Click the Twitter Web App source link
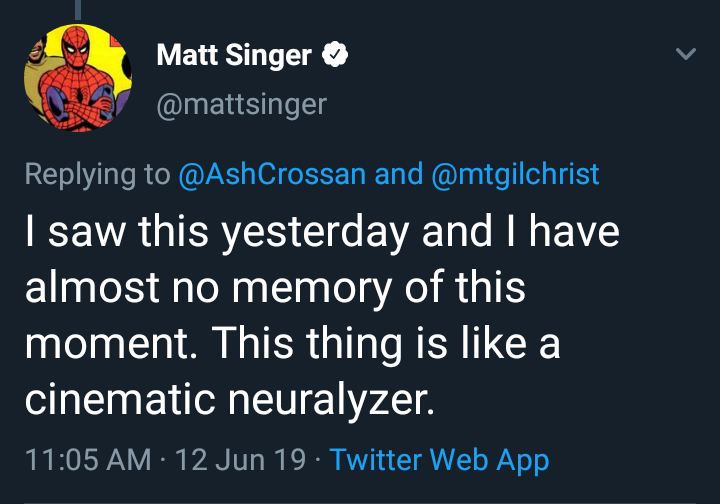The width and height of the screenshot is (720, 504). pyautogui.click(x=439, y=460)
